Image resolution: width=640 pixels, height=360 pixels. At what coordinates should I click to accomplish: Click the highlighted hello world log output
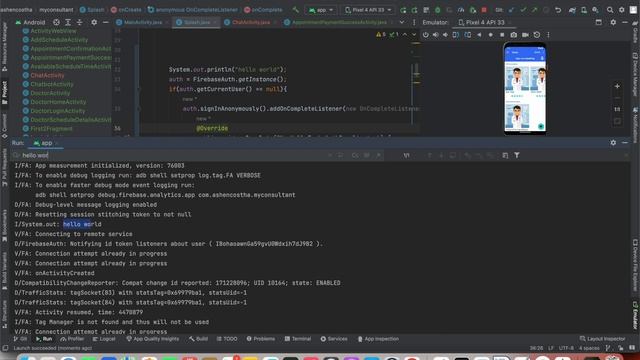(82, 224)
